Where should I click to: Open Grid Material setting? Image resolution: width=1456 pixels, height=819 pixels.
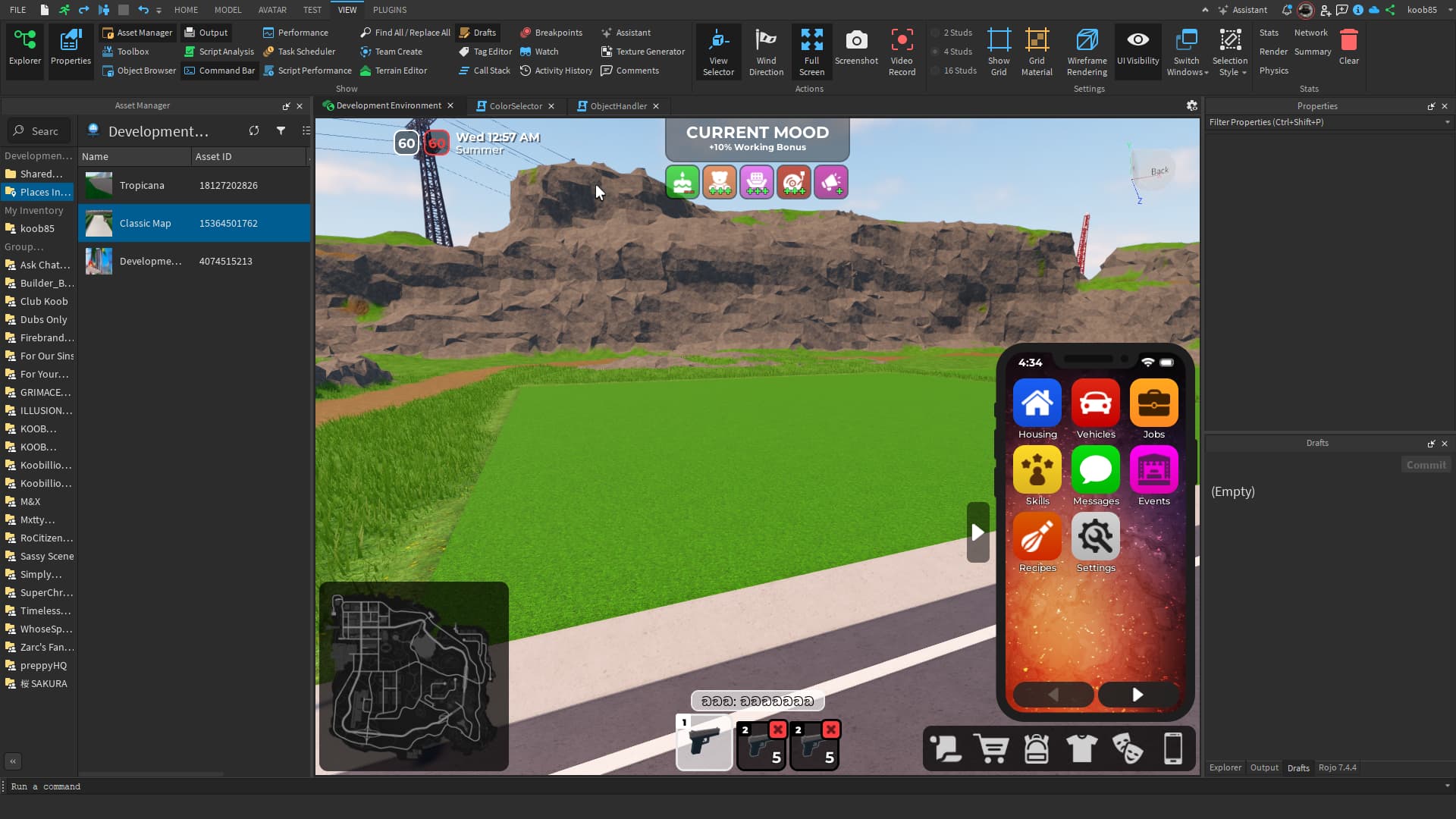pyautogui.click(x=1037, y=52)
